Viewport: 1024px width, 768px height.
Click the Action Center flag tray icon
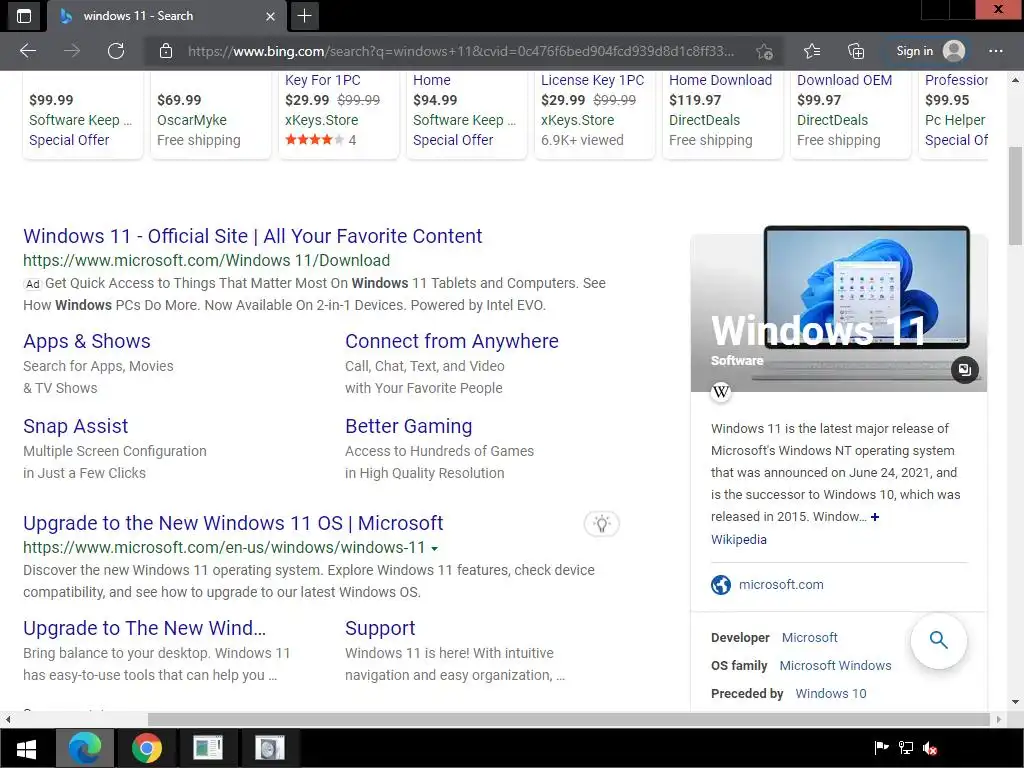pos(882,748)
